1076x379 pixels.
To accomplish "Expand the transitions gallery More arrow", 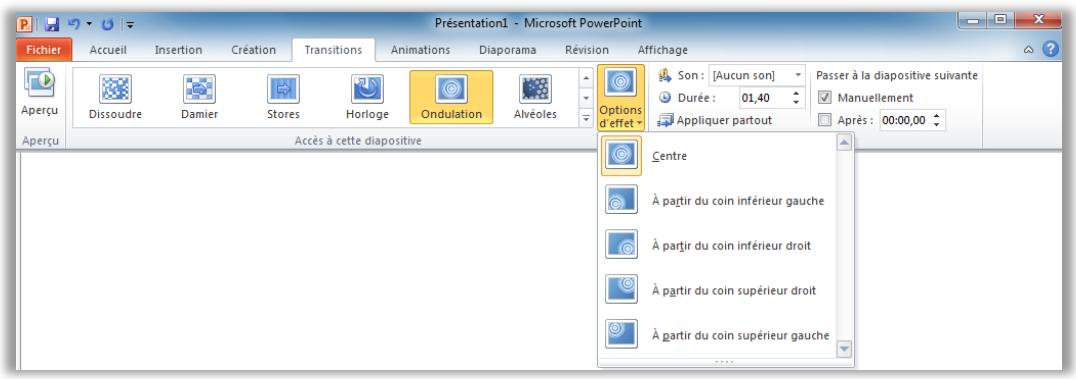I will [x=586, y=119].
